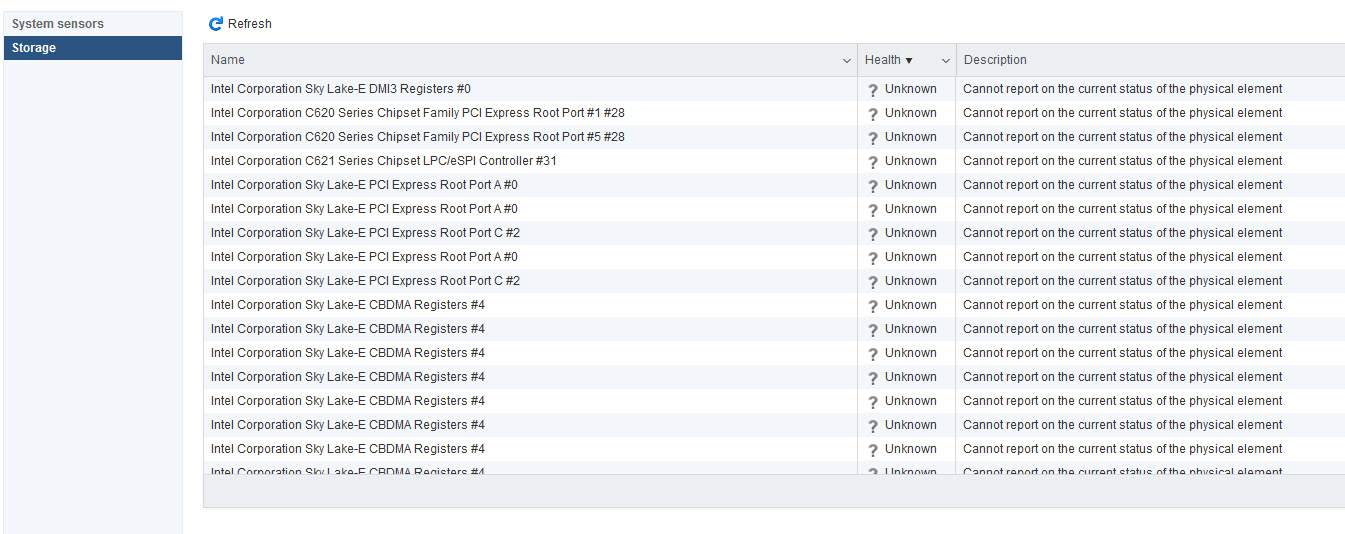This screenshot has width=1345, height=534.
Task: Click question mark icon for DMI3 Registers #0
Action: tap(872, 90)
